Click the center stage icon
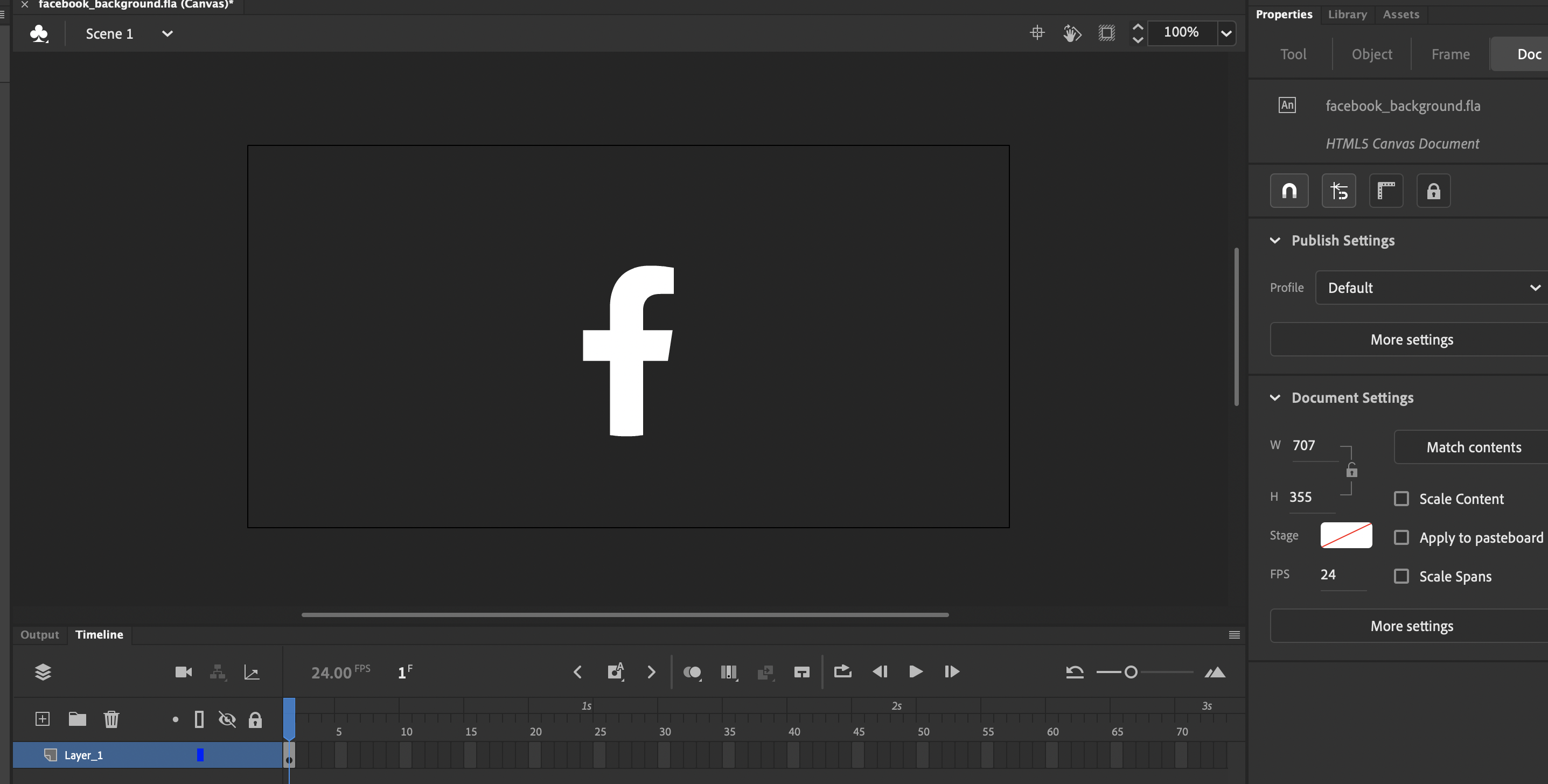This screenshot has height=784, width=1548. [x=1037, y=33]
